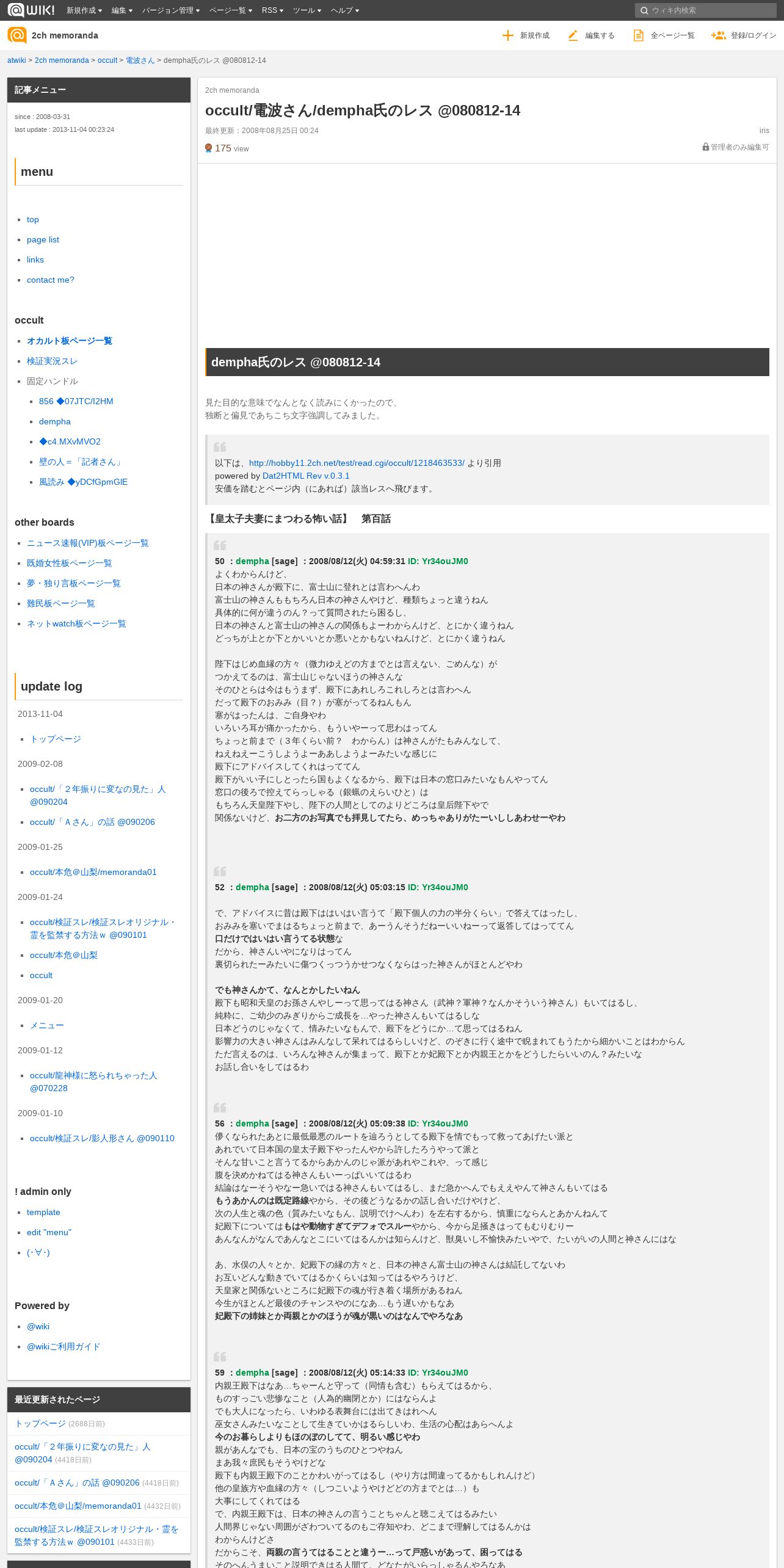
Task: Click the 全ページ一覧 button in the header
Action: click(664, 35)
